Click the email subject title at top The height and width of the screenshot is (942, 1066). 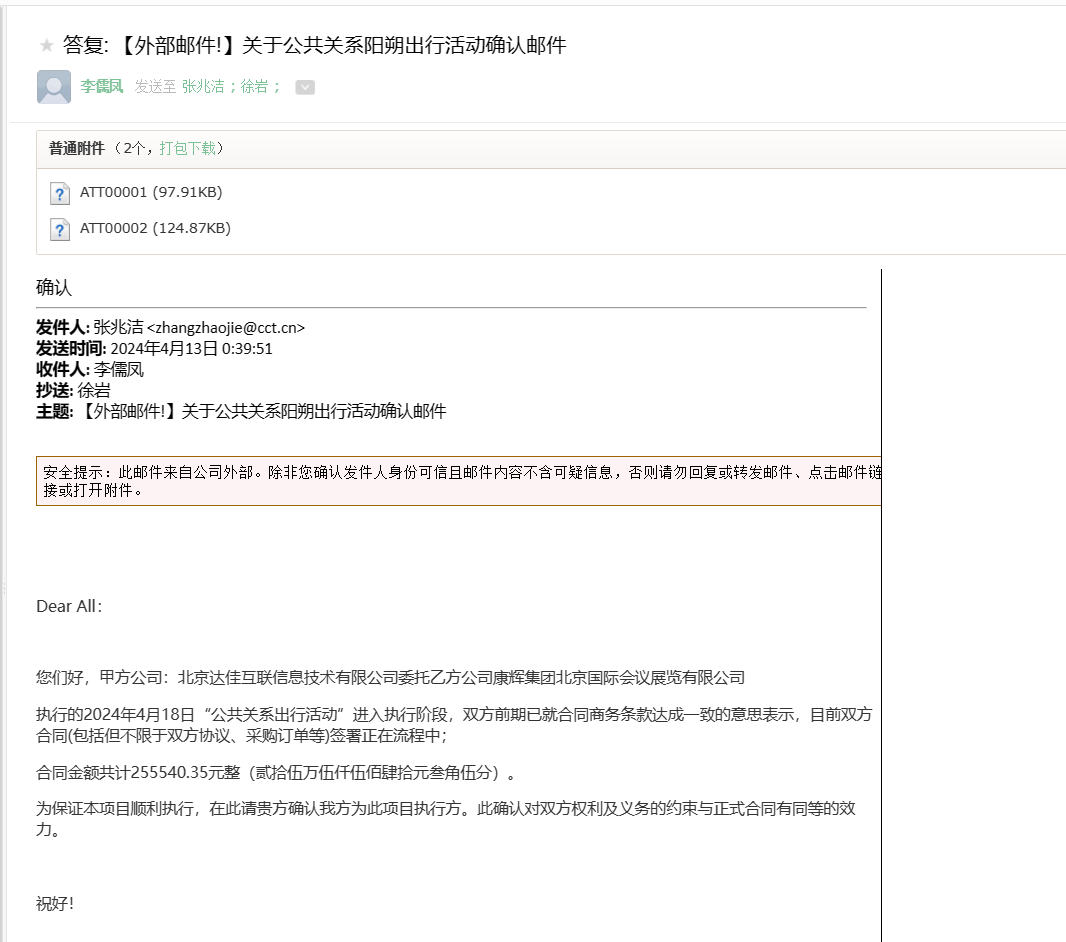315,45
